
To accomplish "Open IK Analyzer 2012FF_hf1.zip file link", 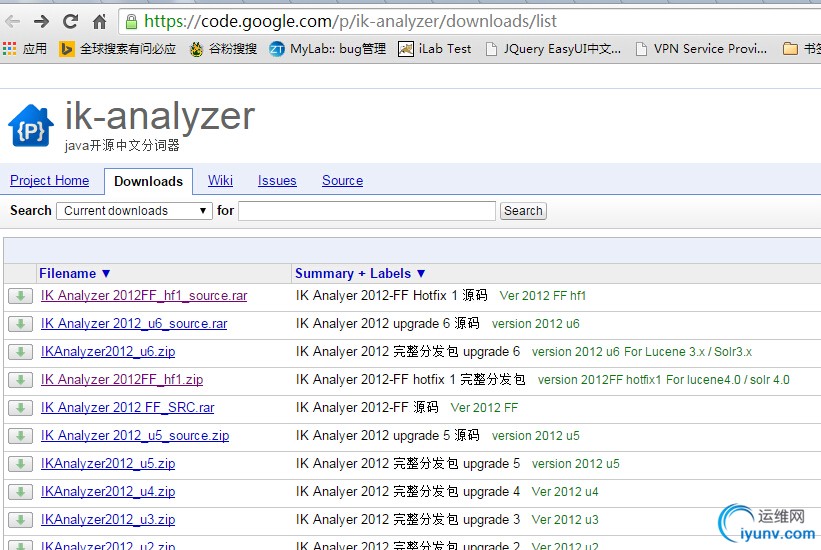I will tap(122, 380).
